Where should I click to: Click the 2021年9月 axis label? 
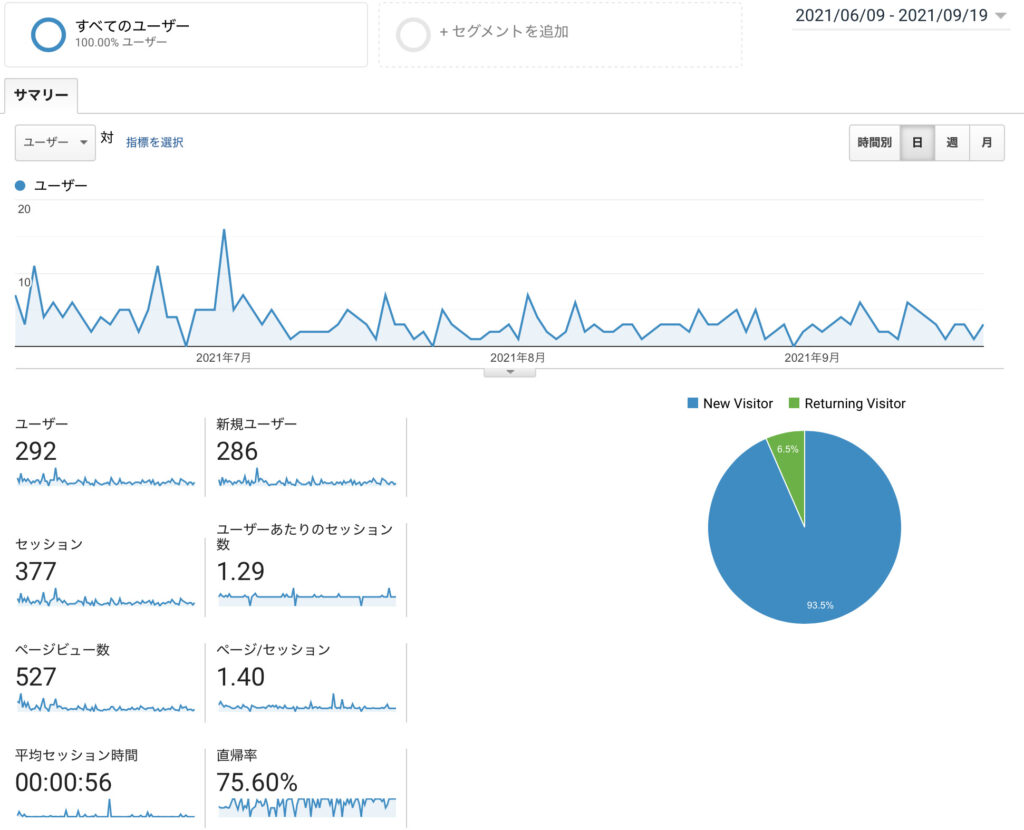tap(811, 358)
